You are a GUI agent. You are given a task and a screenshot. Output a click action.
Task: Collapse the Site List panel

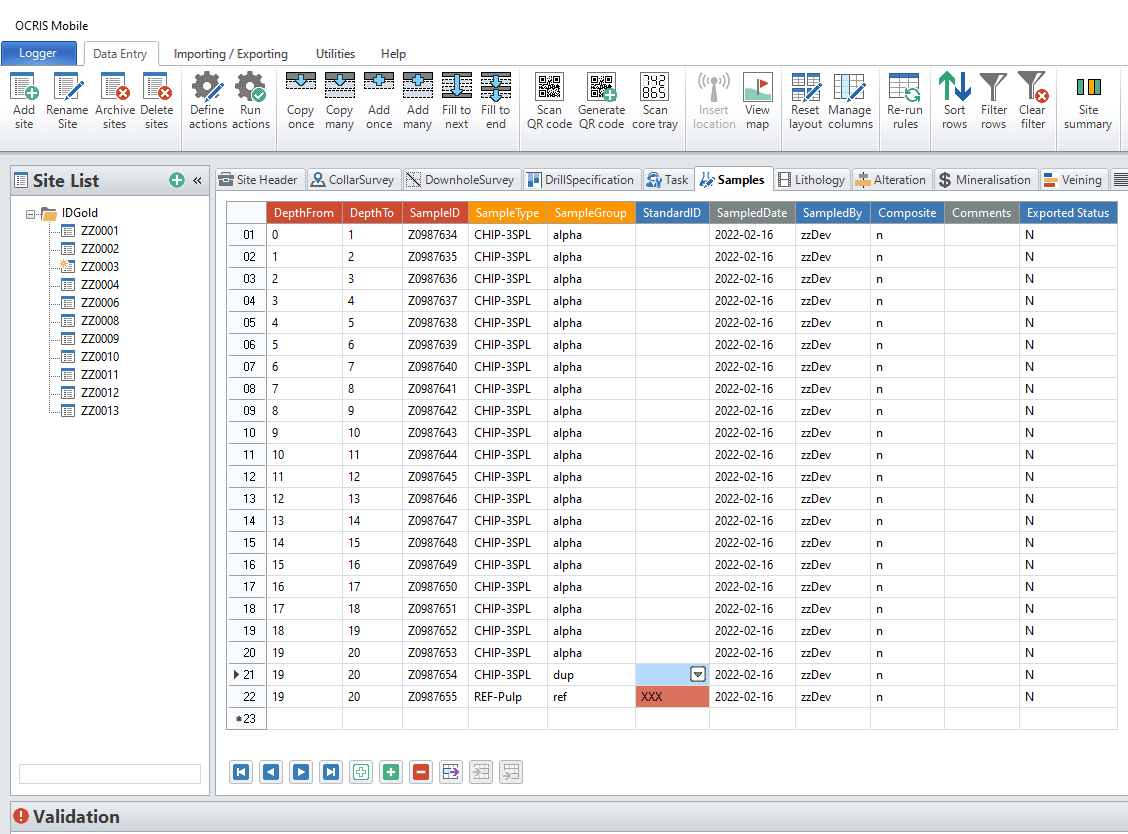click(x=197, y=181)
